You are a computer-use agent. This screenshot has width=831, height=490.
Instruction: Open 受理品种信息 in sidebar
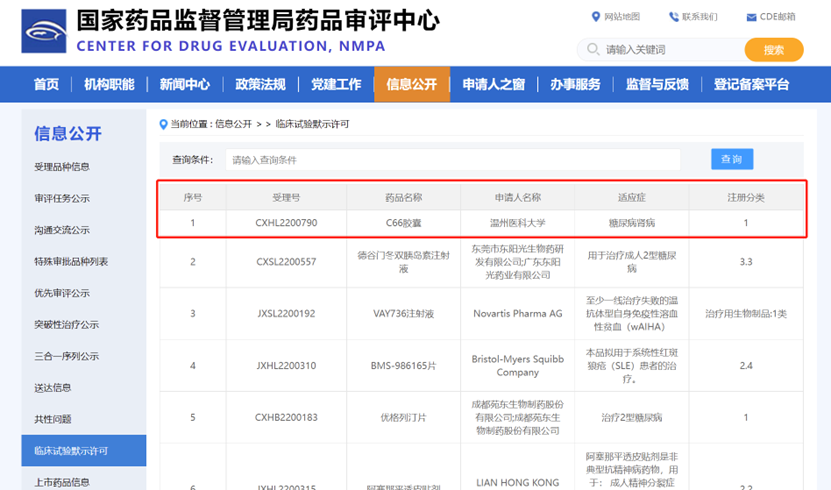(x=62, y=167)
